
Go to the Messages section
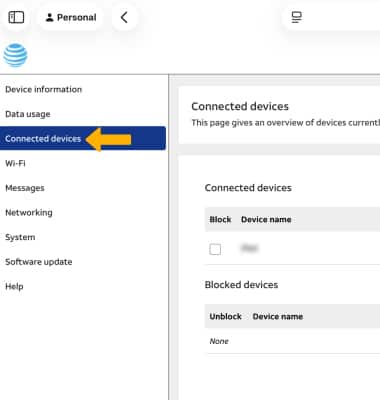pos(25,188)
